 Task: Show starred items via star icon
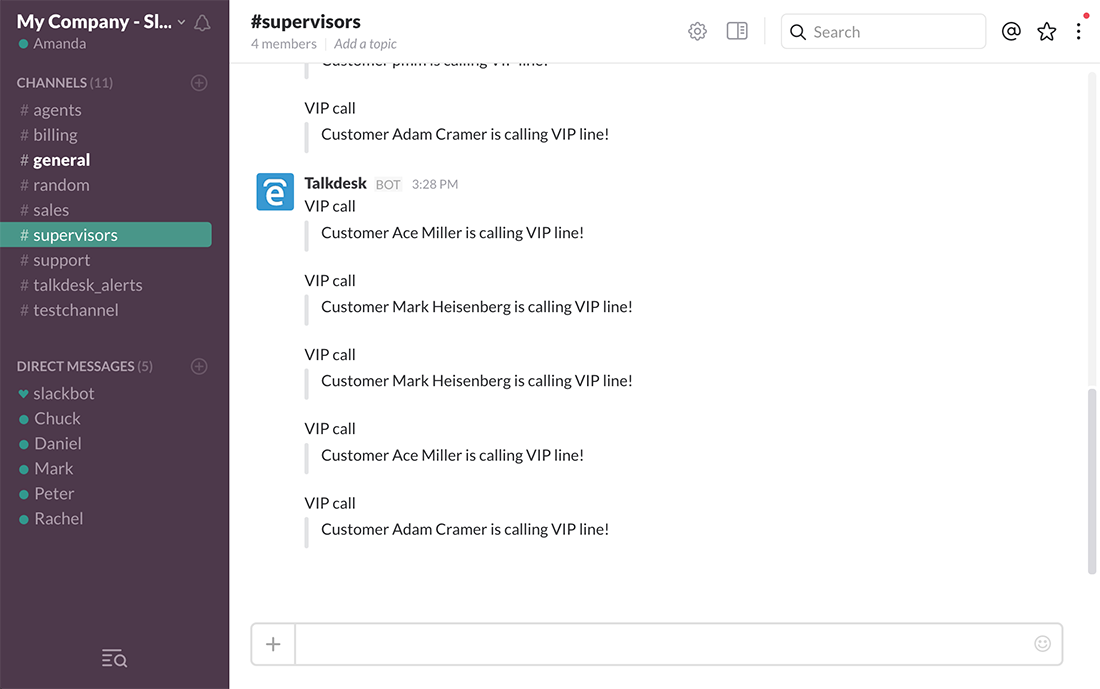(x=1046, y=32)
